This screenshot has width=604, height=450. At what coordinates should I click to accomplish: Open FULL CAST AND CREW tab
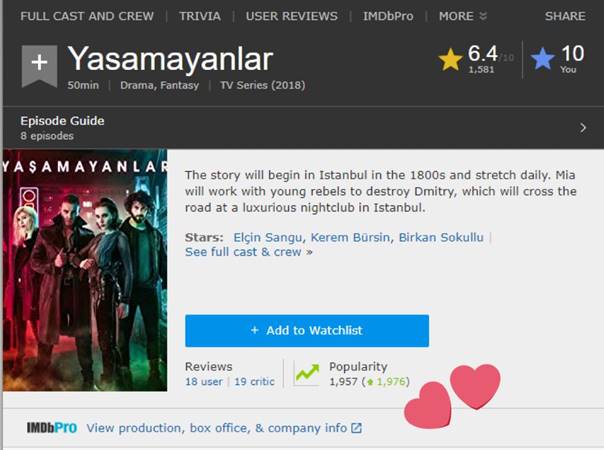pos(87,16)
